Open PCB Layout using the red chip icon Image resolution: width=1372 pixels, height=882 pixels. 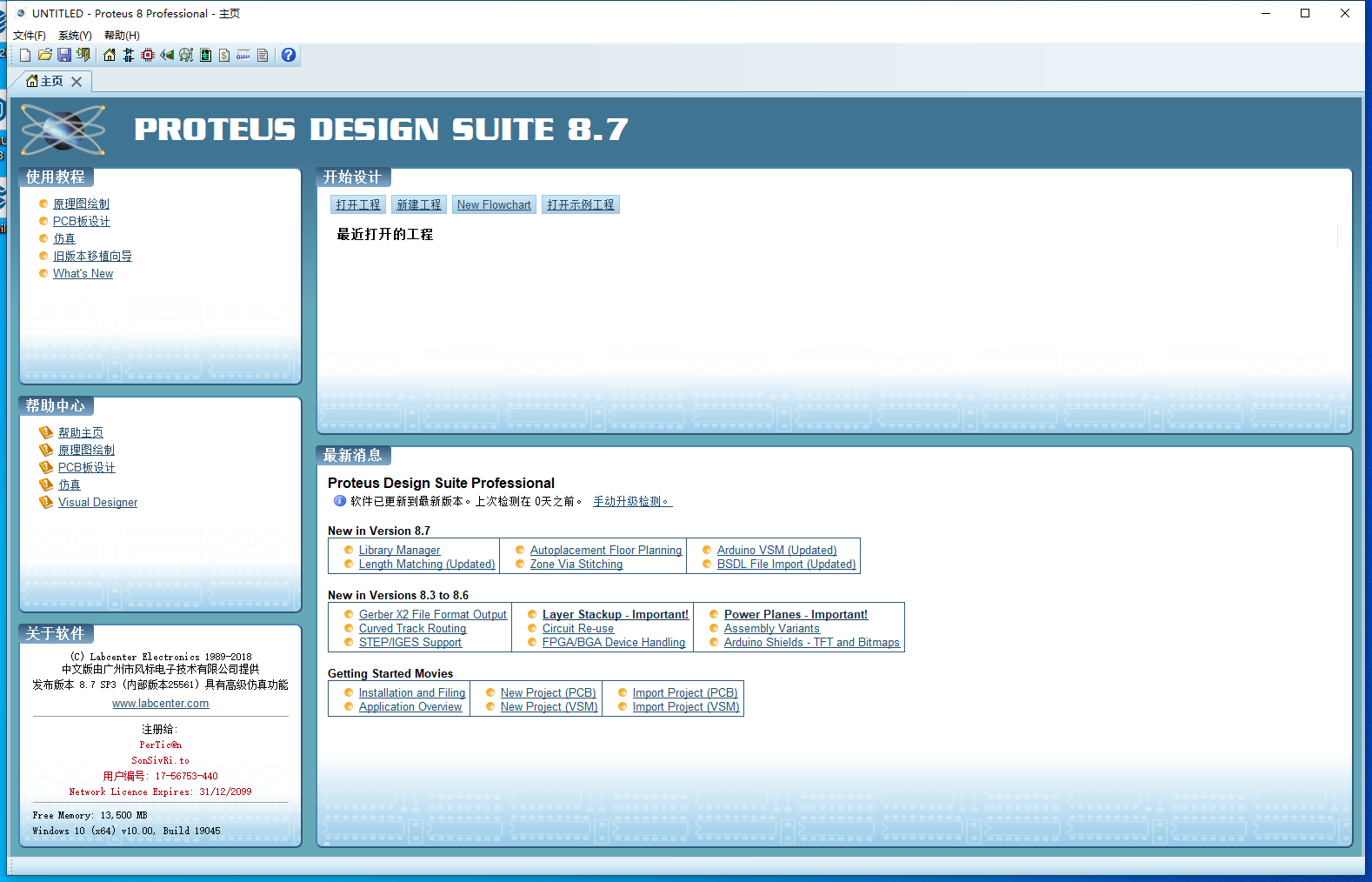(148, 55)
